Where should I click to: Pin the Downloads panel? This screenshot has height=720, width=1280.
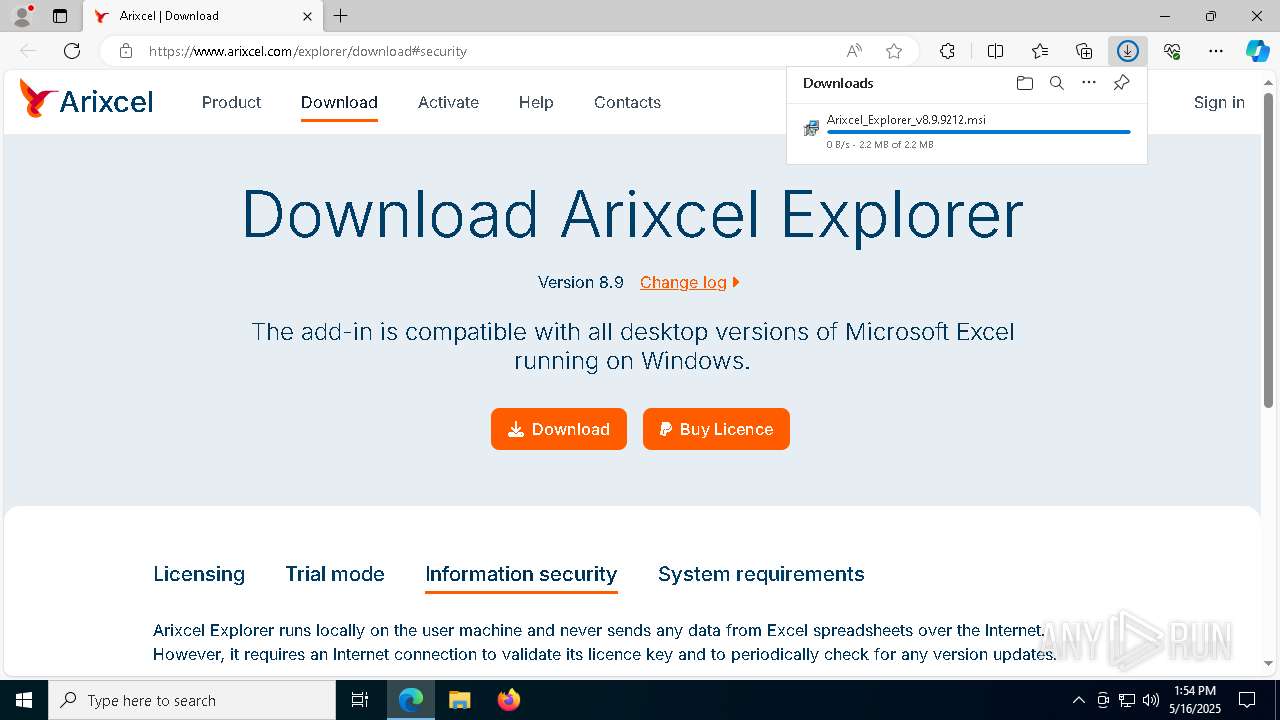pyautogui.click(x=1121, y=83)
